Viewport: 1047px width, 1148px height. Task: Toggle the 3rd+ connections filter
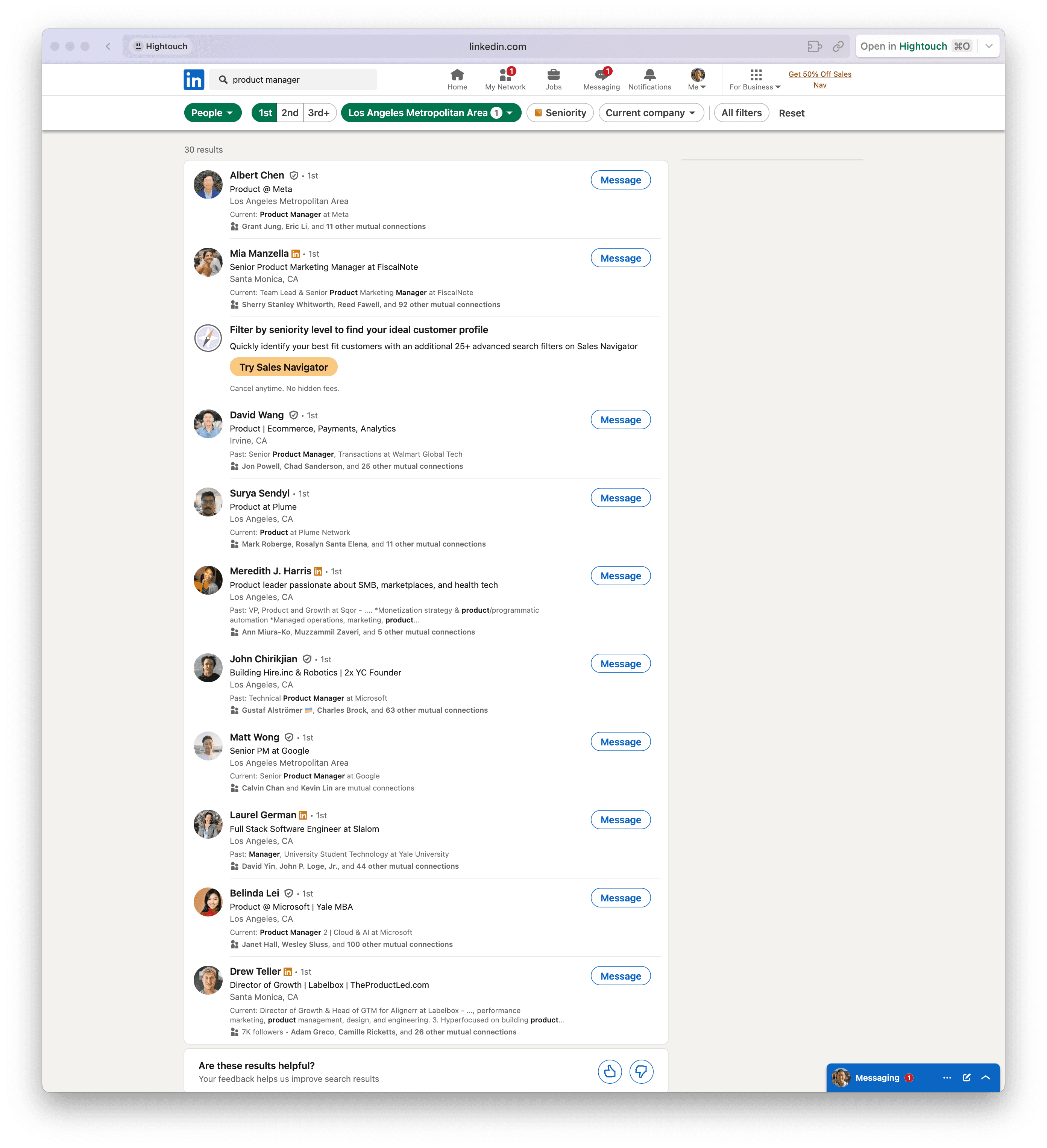click(319, 113)
